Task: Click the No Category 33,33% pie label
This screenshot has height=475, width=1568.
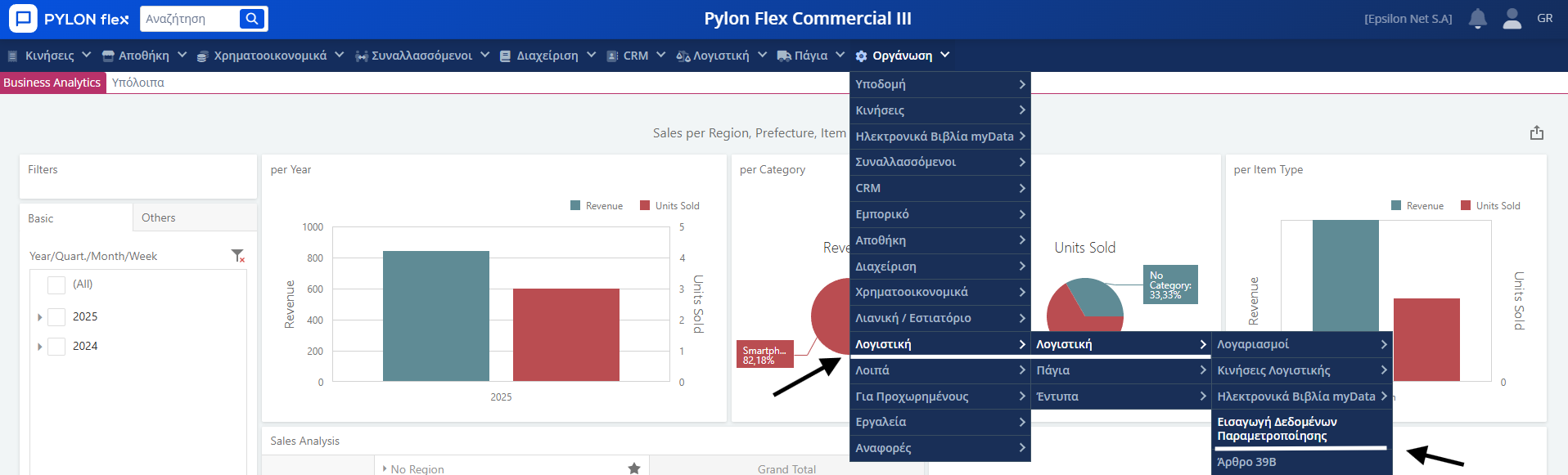Action: click(x=1170, y=285)
